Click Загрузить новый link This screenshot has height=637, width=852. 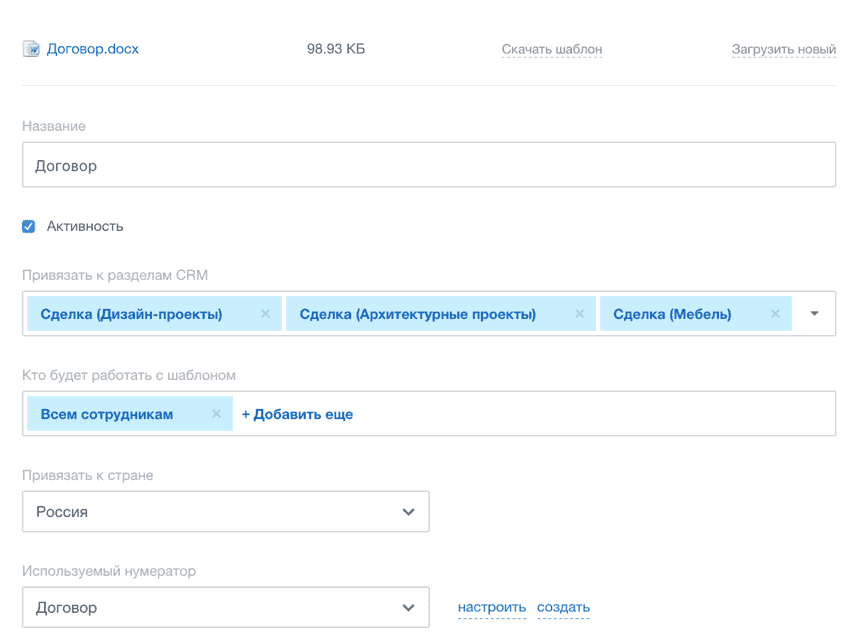[783, 49]
